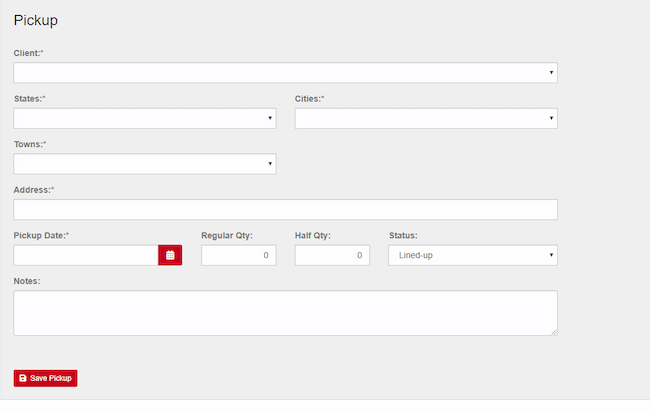Image resolution: width=650 pixels, height=411 pixels.
Task: Click the States label
Action: (29, 99)
